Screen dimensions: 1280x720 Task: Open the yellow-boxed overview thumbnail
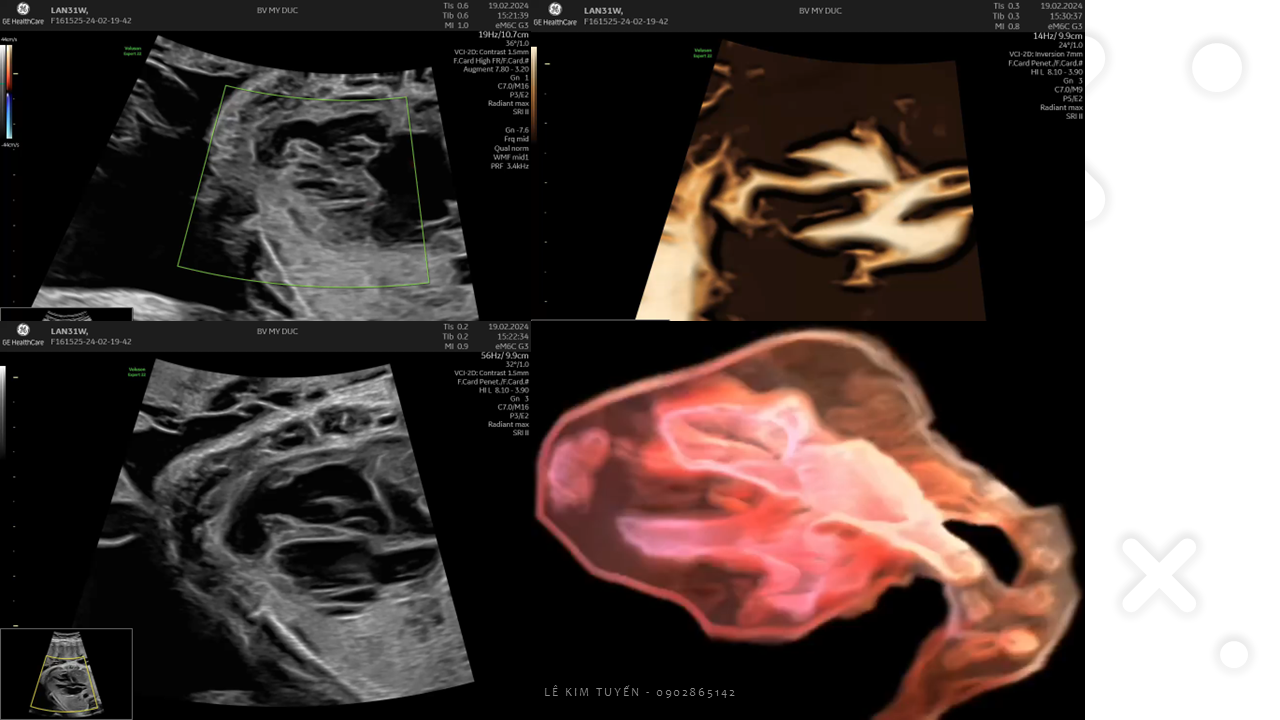point(66,673)
